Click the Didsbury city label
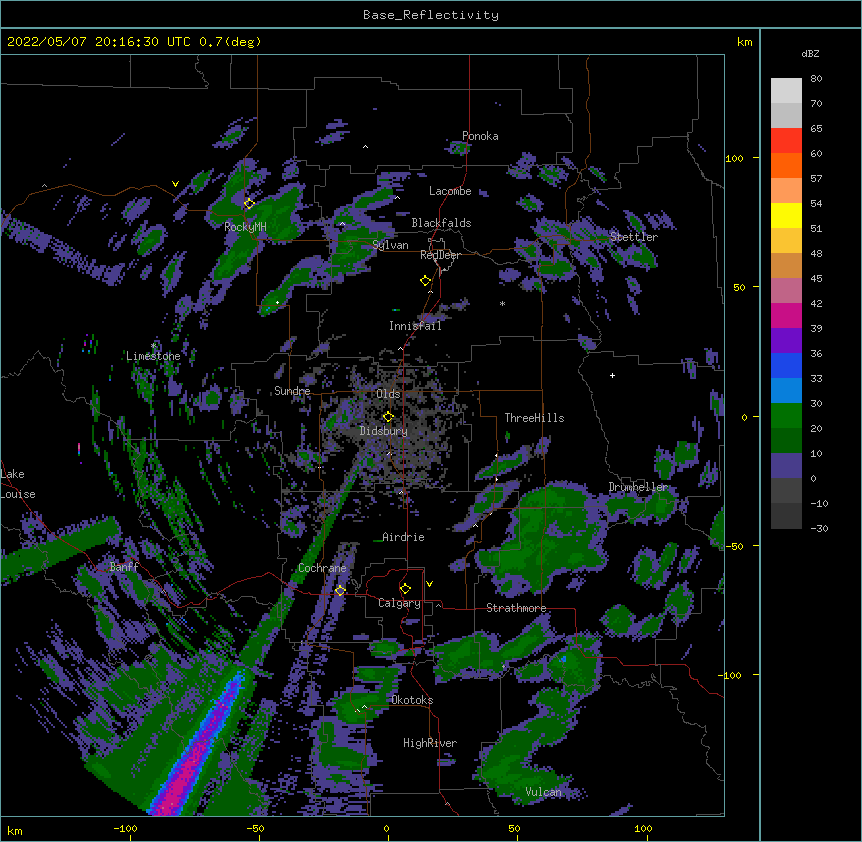The height and width of the screenshot is (842, 862). [x=384, y=431]
